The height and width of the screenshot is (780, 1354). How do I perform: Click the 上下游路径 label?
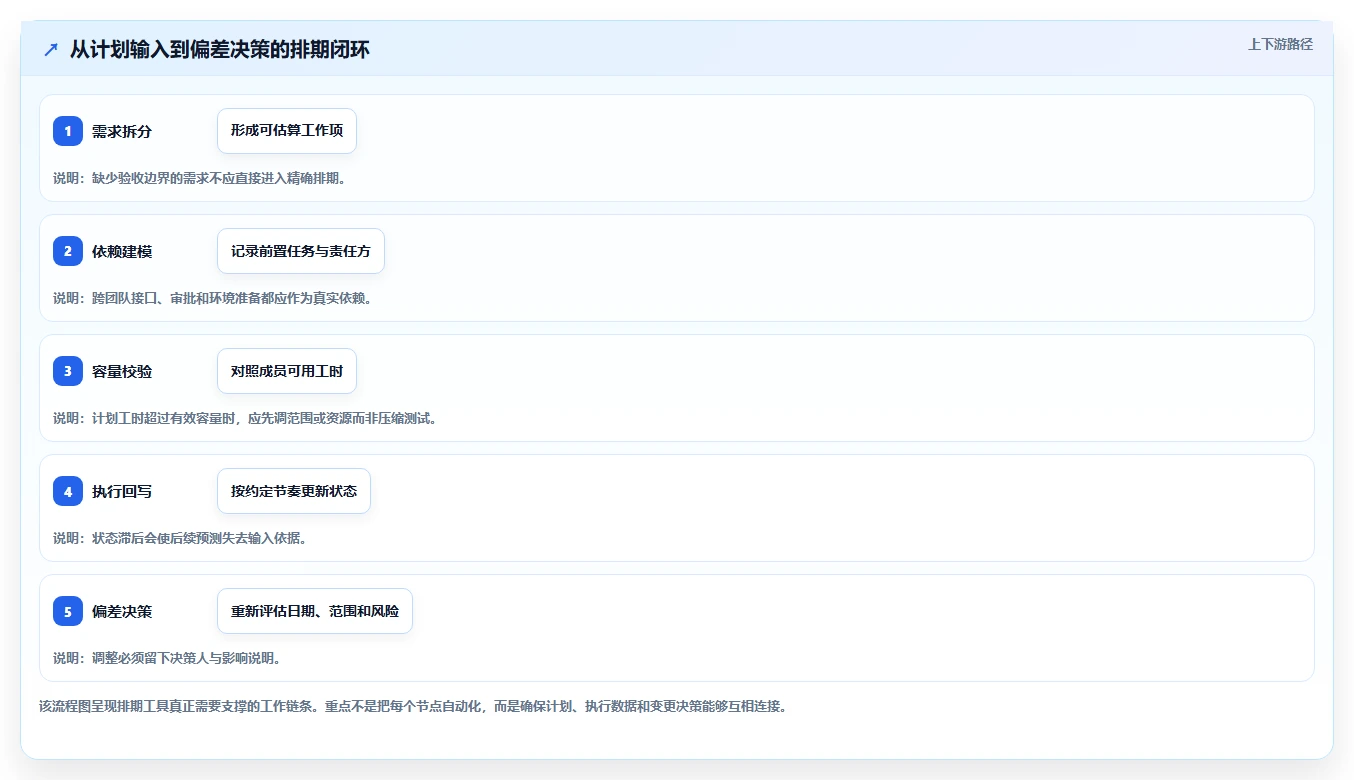point(1280,44)
